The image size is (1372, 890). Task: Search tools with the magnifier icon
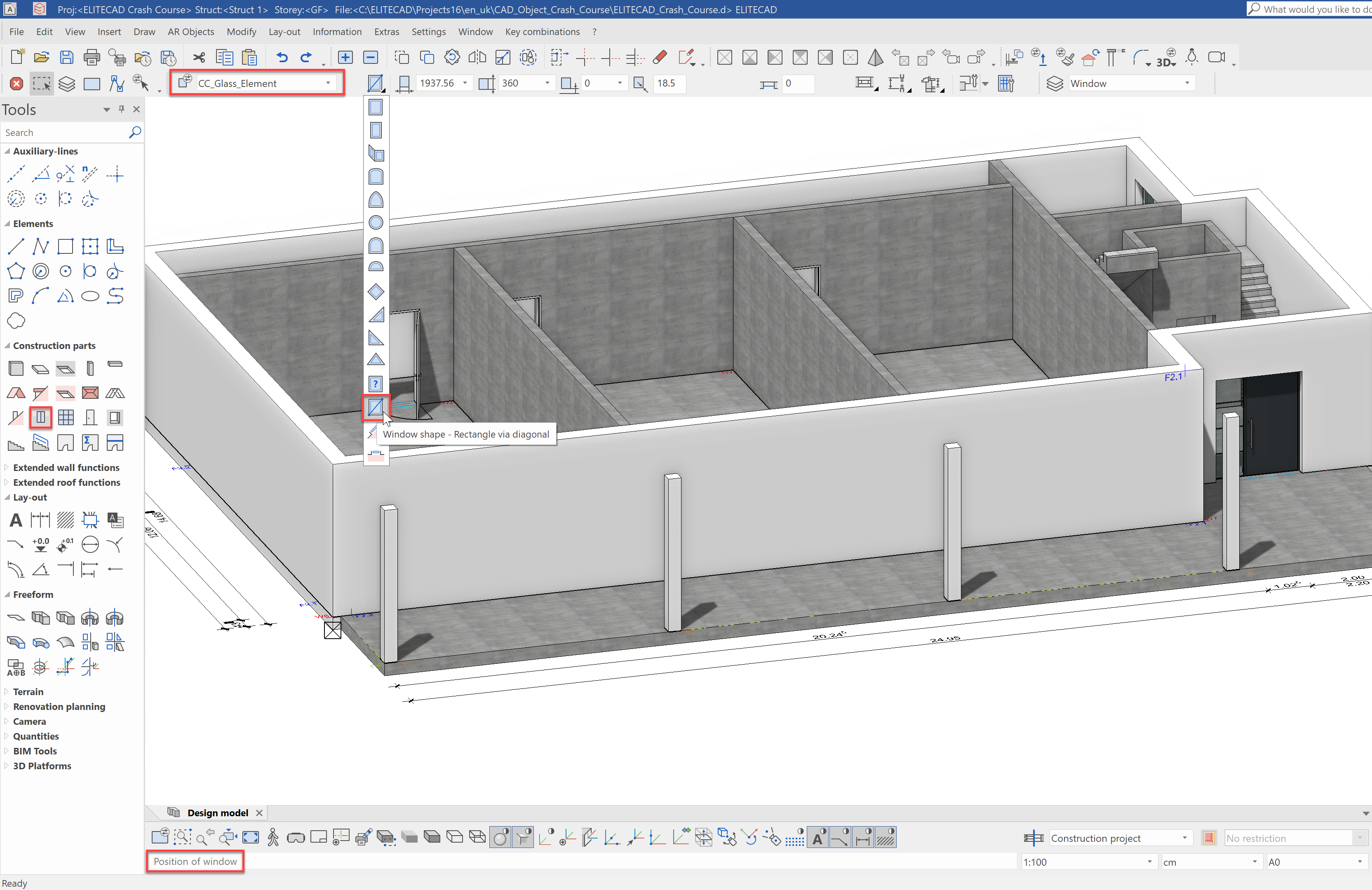coord(135,132)
